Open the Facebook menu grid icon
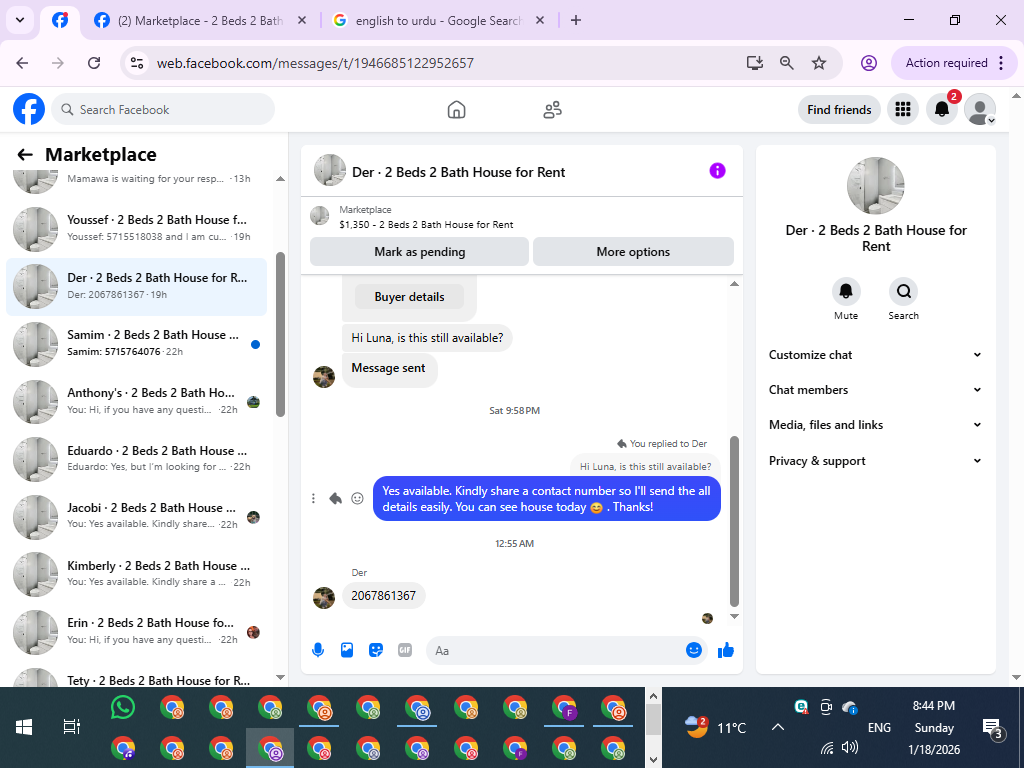 coord(903,109)
